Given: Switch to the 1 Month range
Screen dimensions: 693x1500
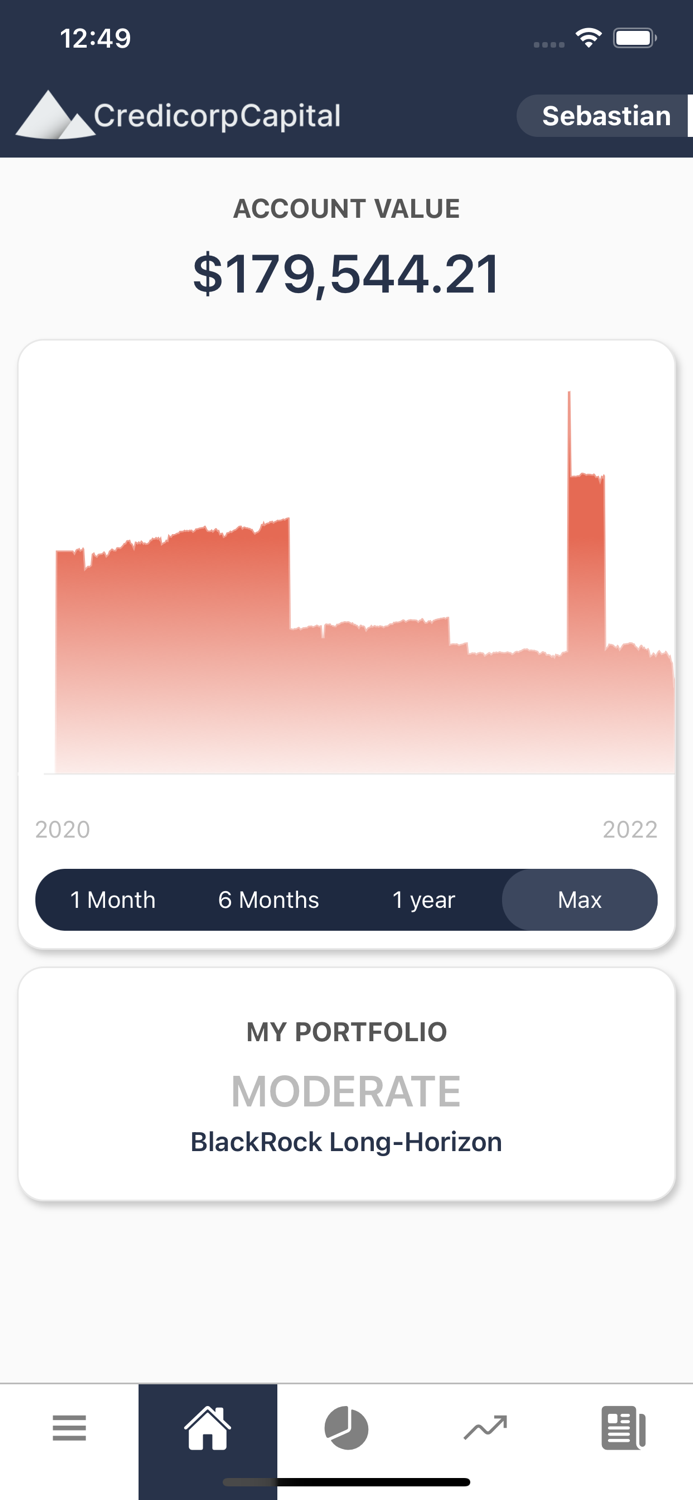Looking at the screenshot, I should [113, 900].
